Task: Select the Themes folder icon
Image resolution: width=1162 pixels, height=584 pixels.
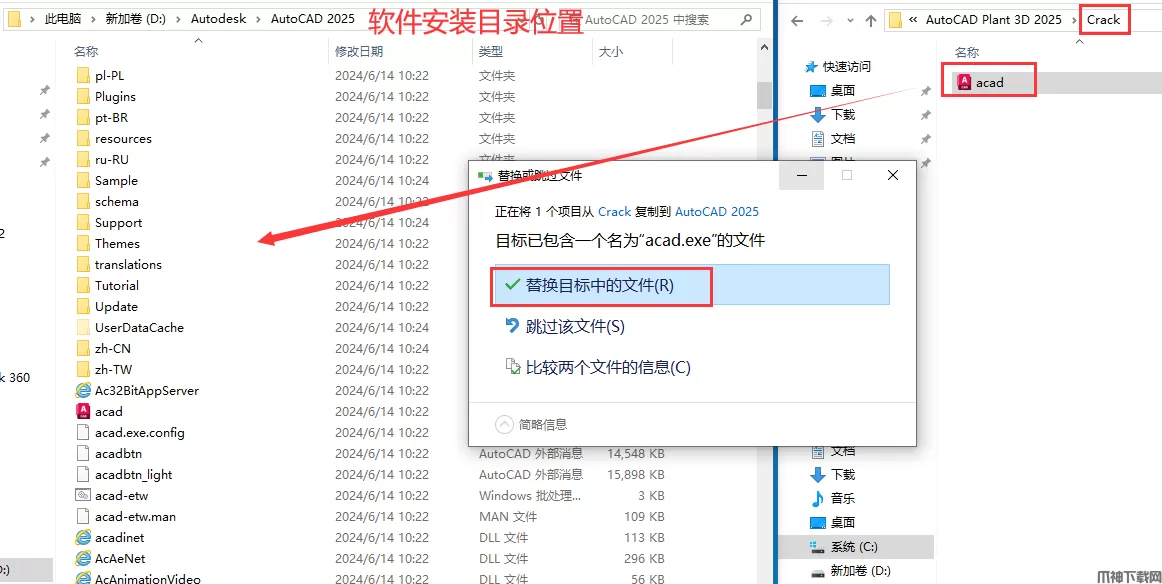Action: pos(84,243)
